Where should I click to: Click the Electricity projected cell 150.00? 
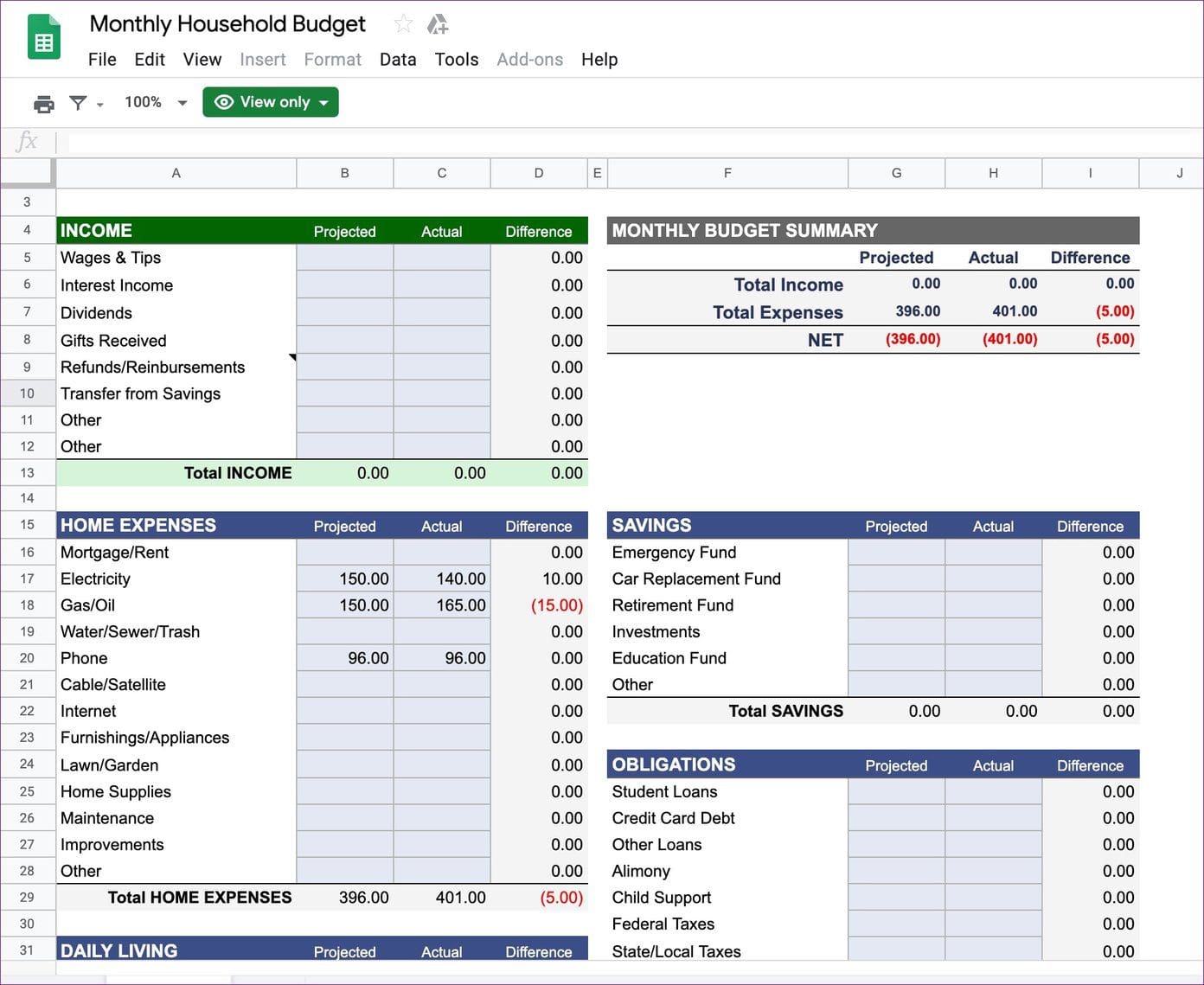(345, 579)
